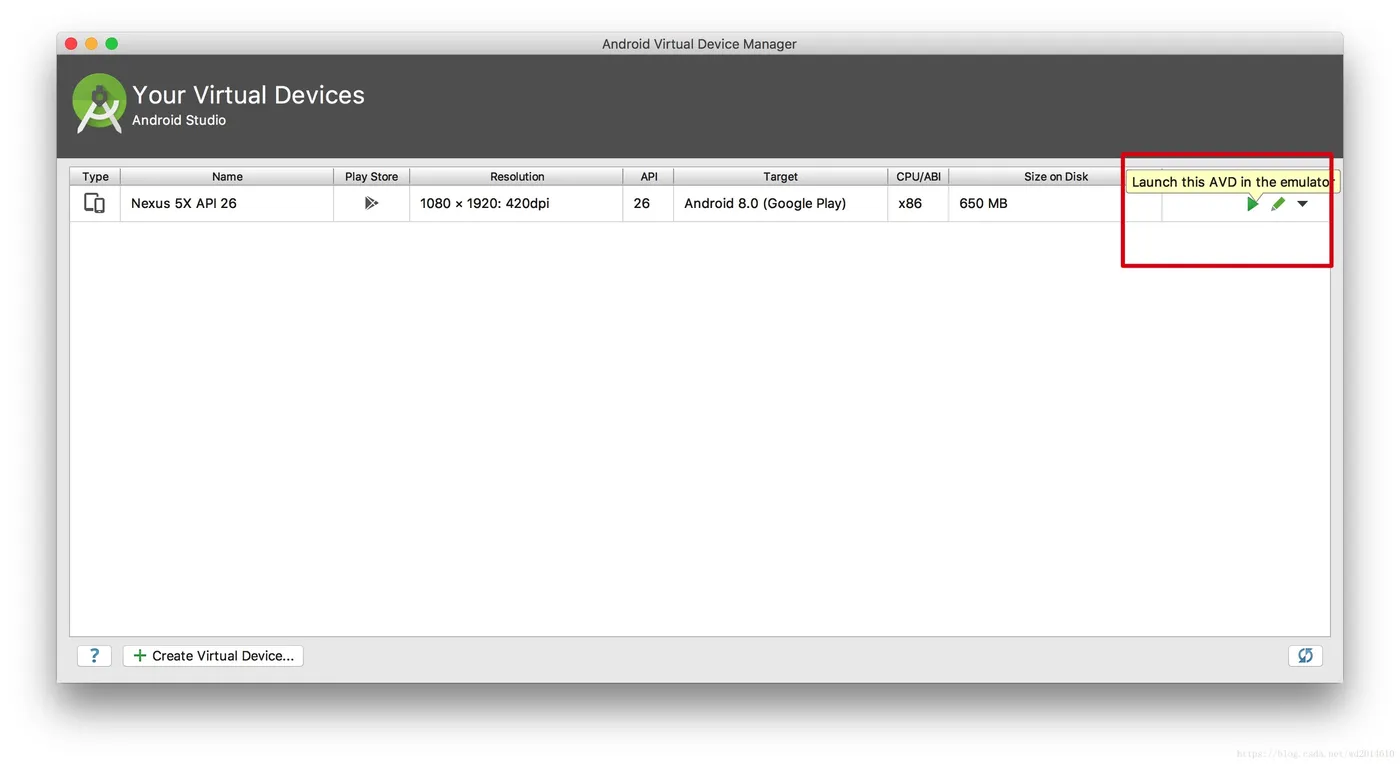Sort by the Resolution column header
Viewport: 1400px width, 764px height.
(517, 176)
